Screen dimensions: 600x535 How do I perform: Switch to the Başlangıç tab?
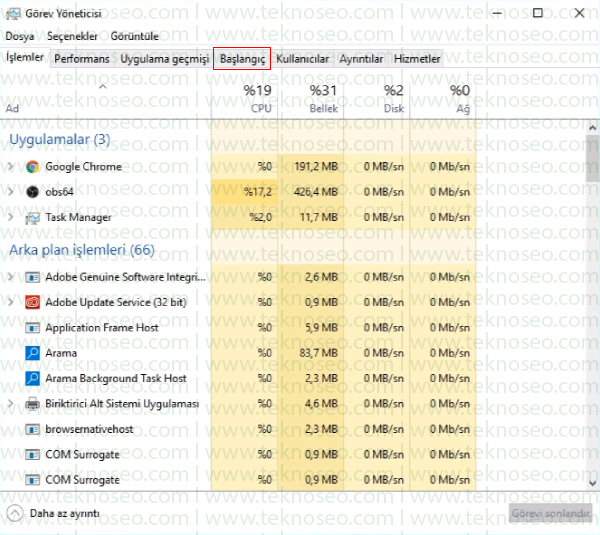pos(242,59)
